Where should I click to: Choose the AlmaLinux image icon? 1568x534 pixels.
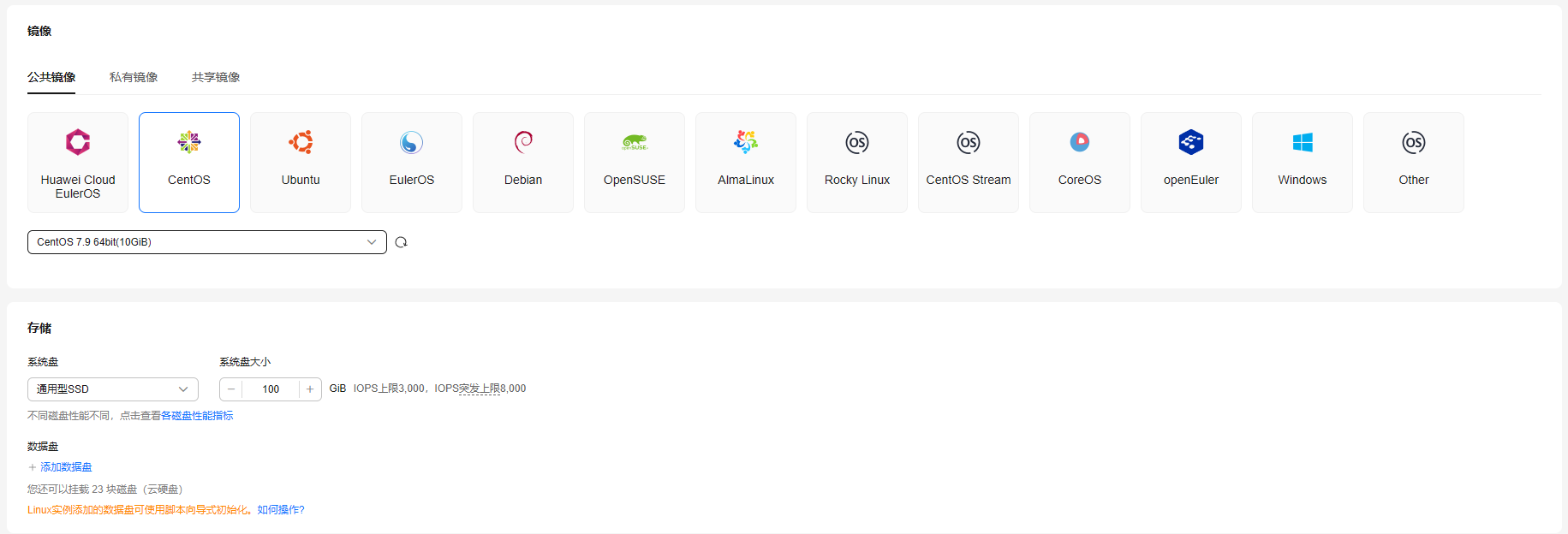(x=746, y=142)
